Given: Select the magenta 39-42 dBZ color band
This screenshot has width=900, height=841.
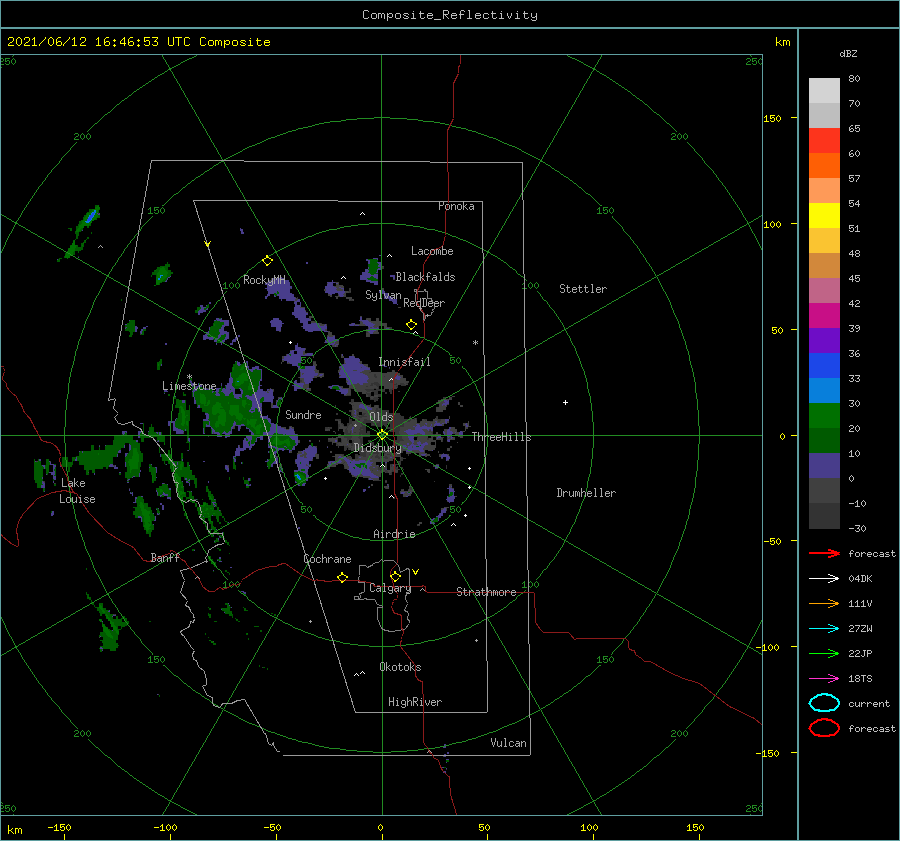Looking at the screenshot, I should click(824, 315).
